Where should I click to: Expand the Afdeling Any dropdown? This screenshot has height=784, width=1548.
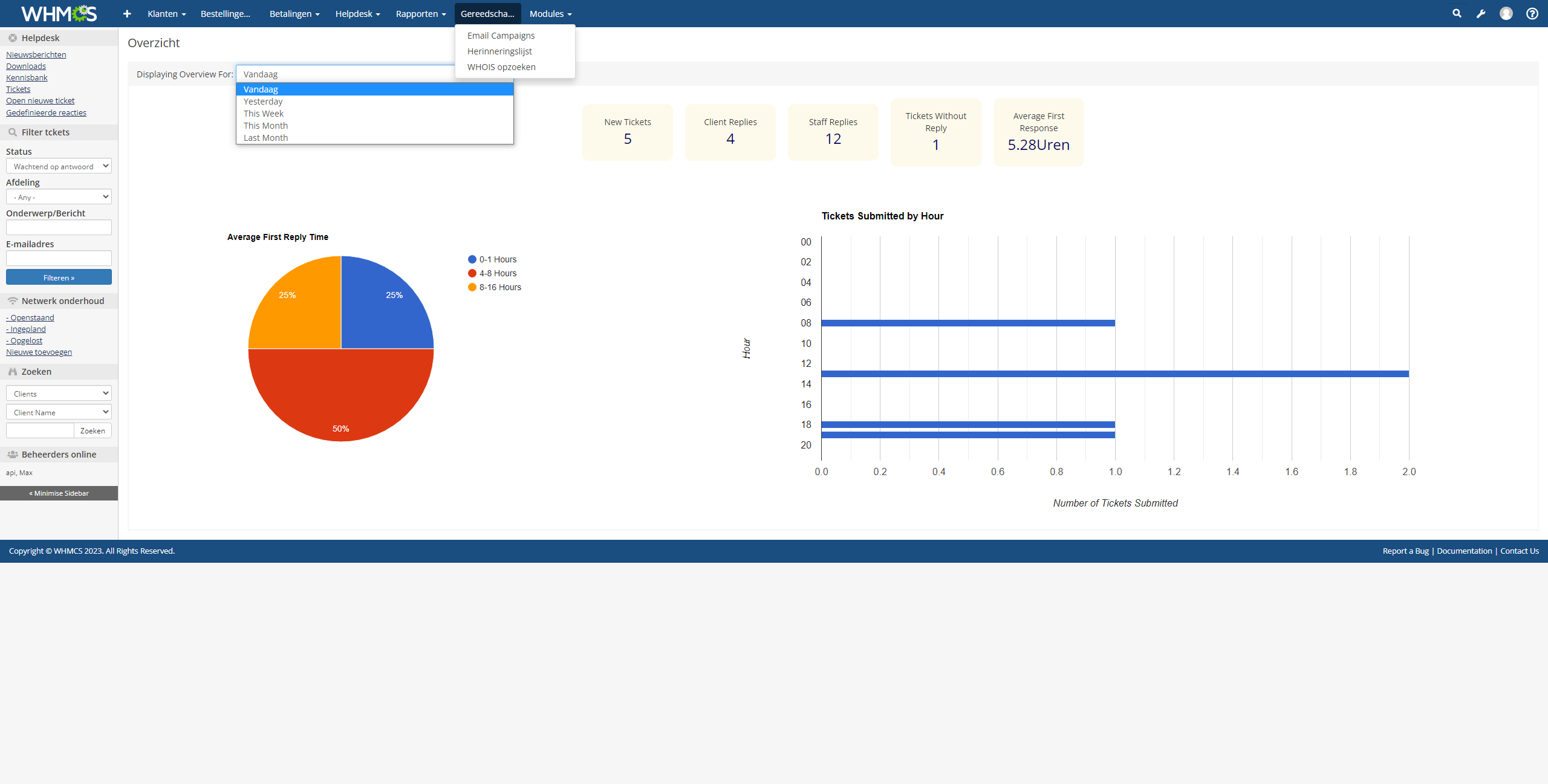59,197
